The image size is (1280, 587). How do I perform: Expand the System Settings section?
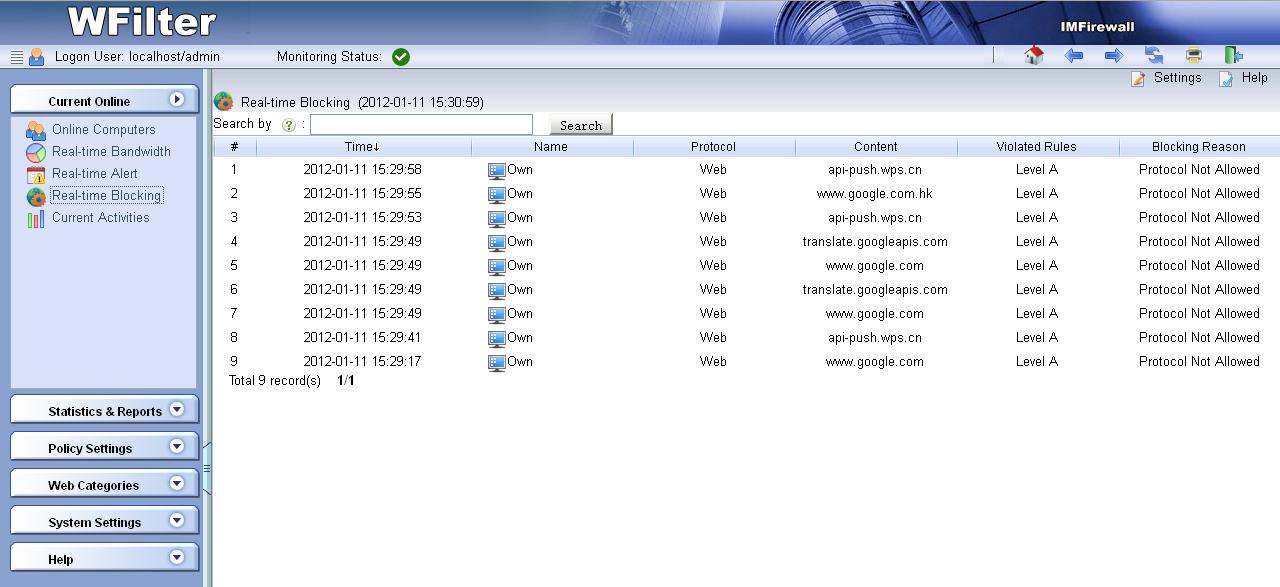[x=177, y=521]
